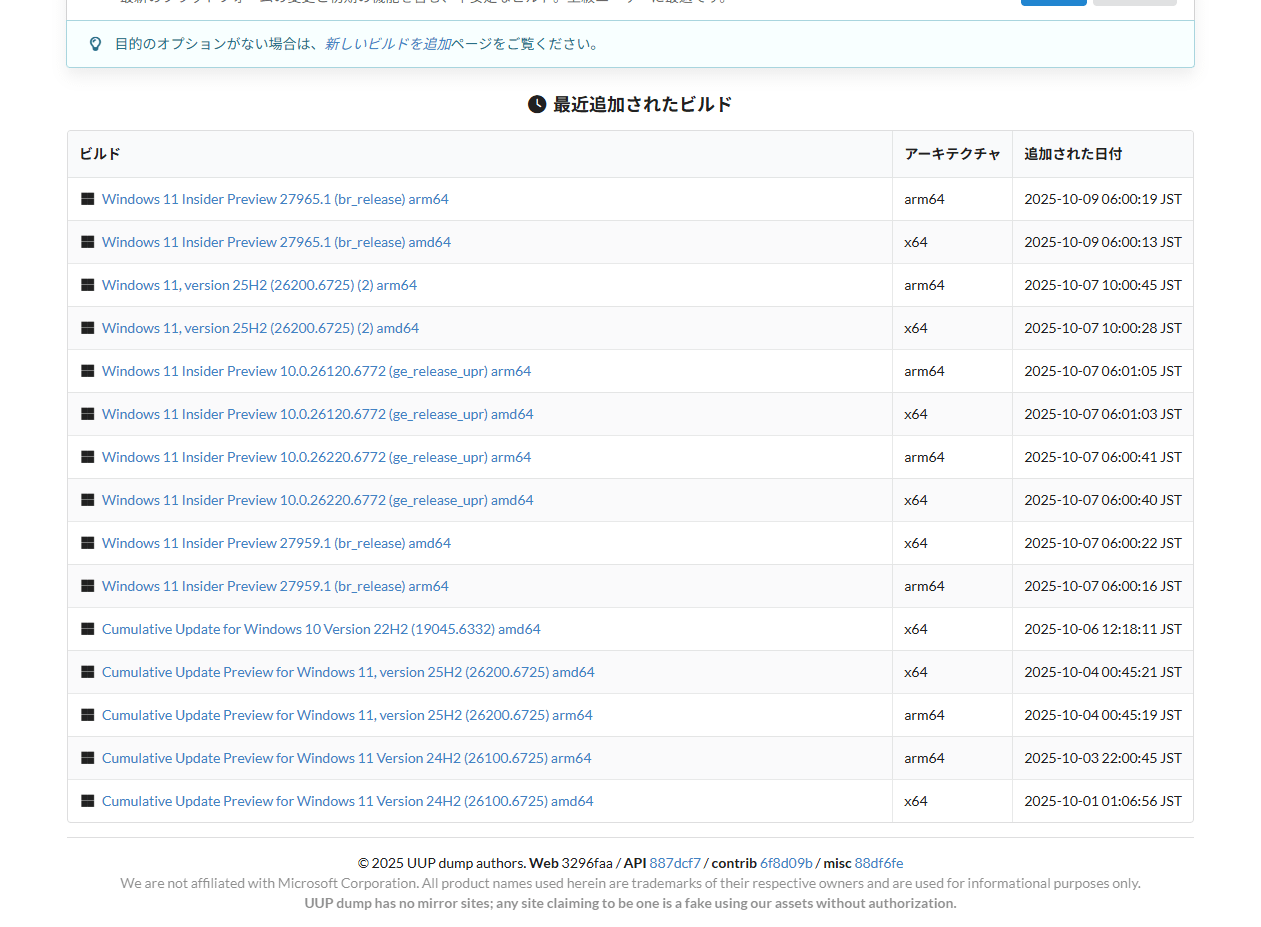This screenshot has height=927, width=1261.
Task: Open Insider Preview 10.0.26220.6772 ge_release_upr arm64
Action: pyautogui.click(x=316, y=457)
